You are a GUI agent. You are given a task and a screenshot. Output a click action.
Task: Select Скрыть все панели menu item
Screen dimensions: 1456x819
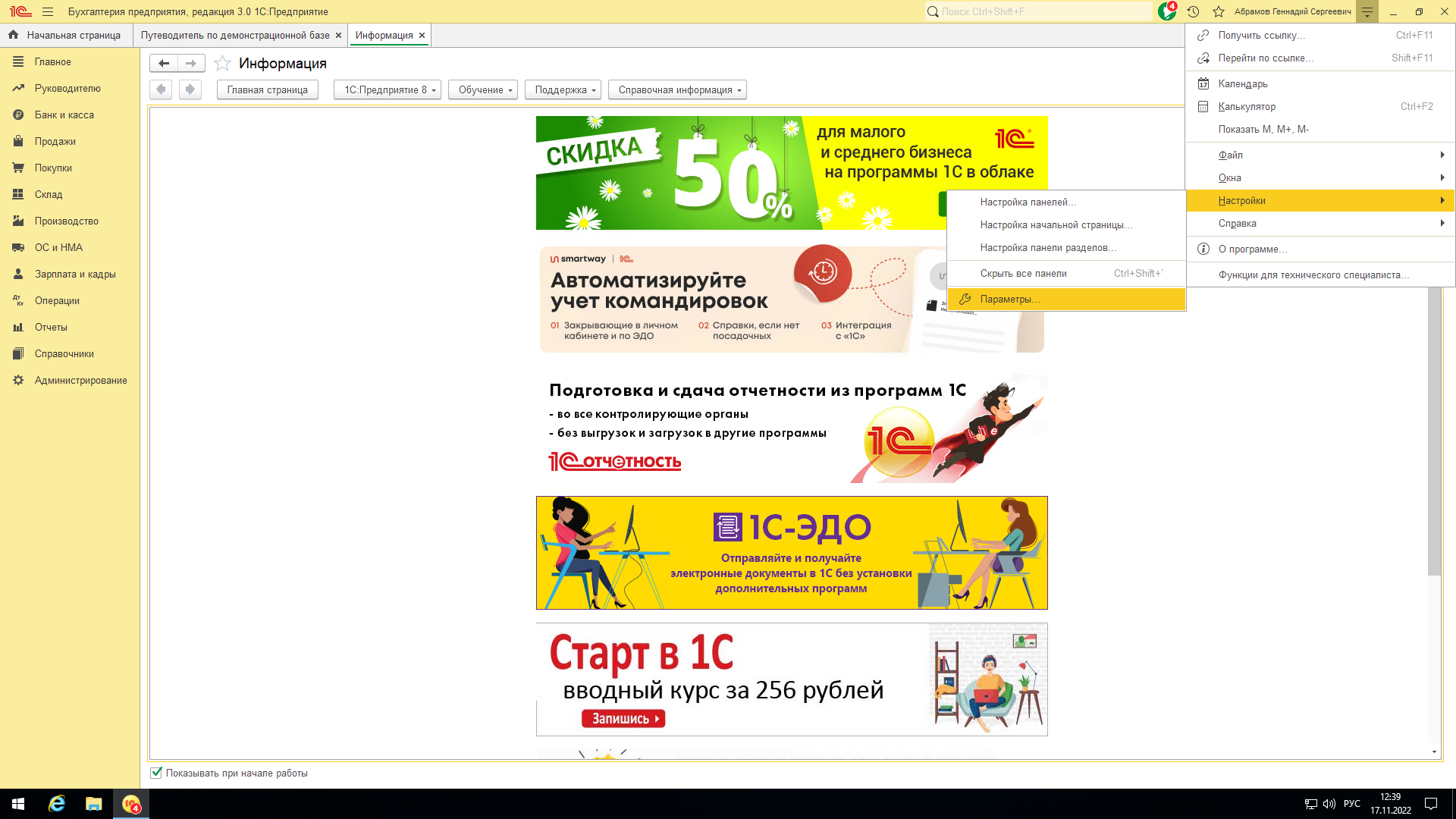coord(1066,274)
